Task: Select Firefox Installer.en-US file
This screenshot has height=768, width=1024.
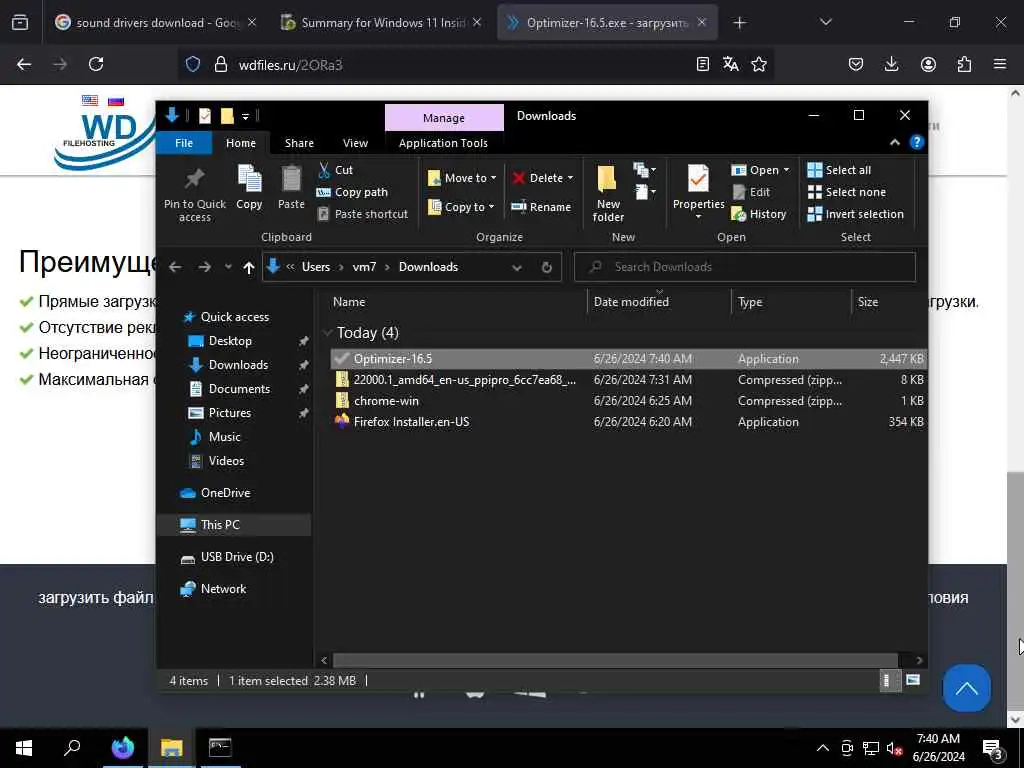Action: pos(628,422)
